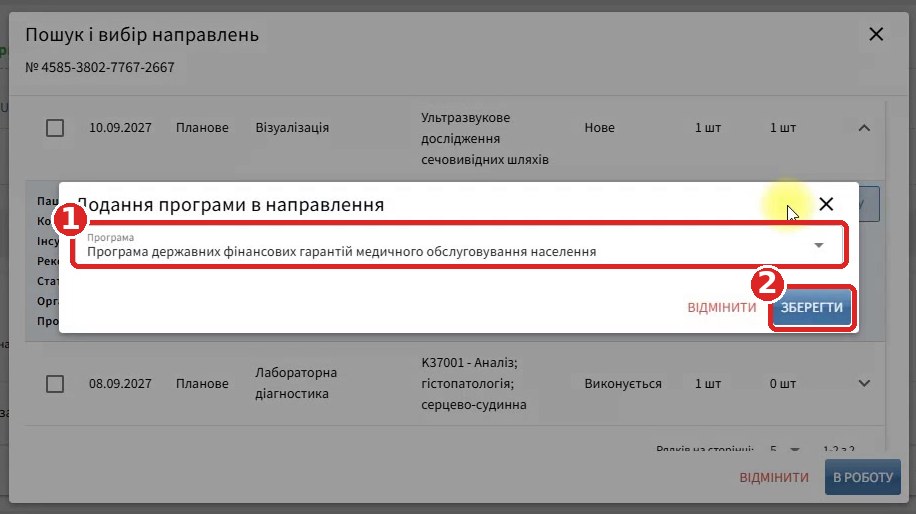The height and width of the screenshot is (514, 916).
Task: Click the 'Візуалізація' cell
Action: [292, 127]
